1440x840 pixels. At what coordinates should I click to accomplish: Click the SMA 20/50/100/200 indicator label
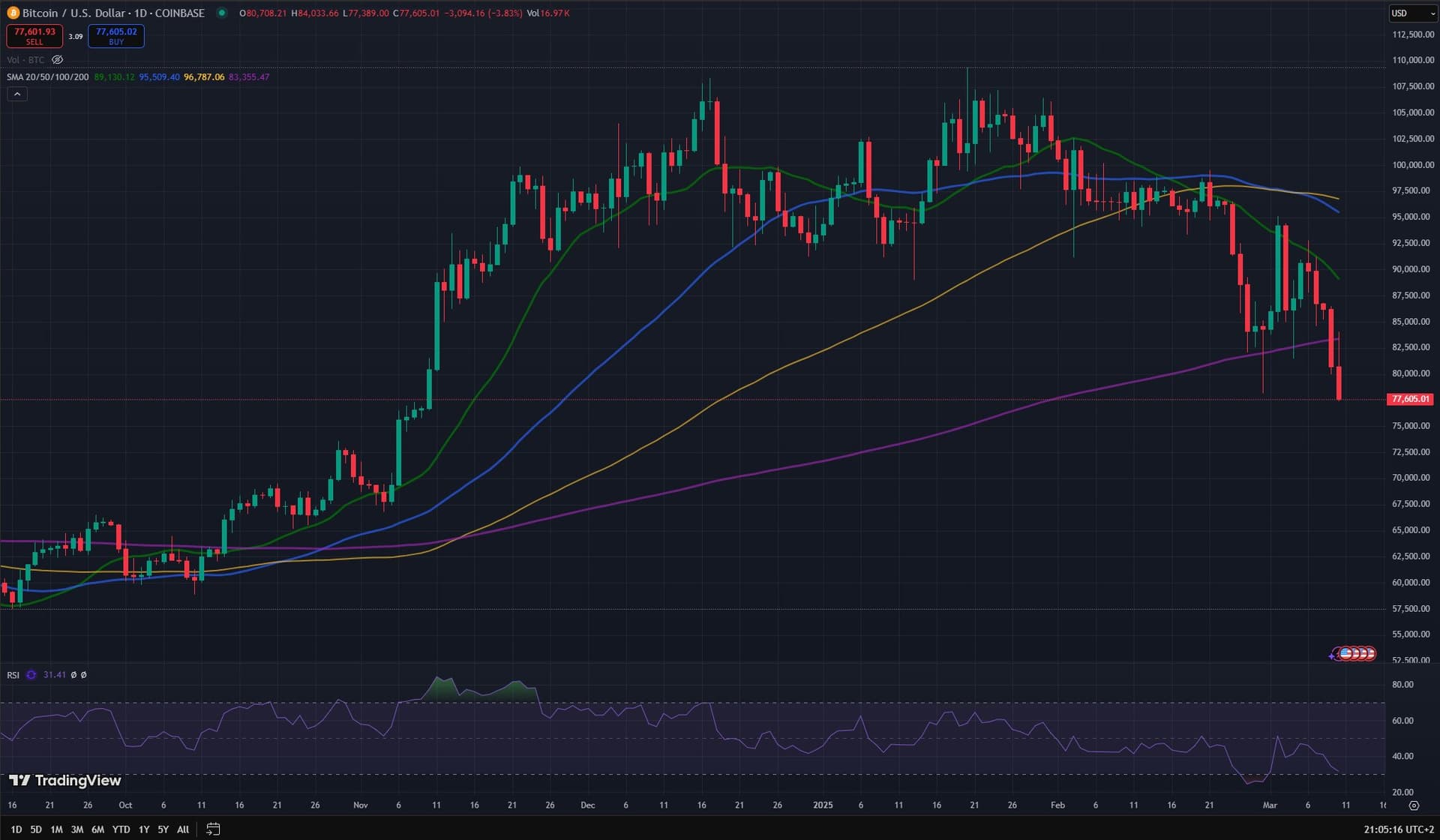(x=48, y=77)
